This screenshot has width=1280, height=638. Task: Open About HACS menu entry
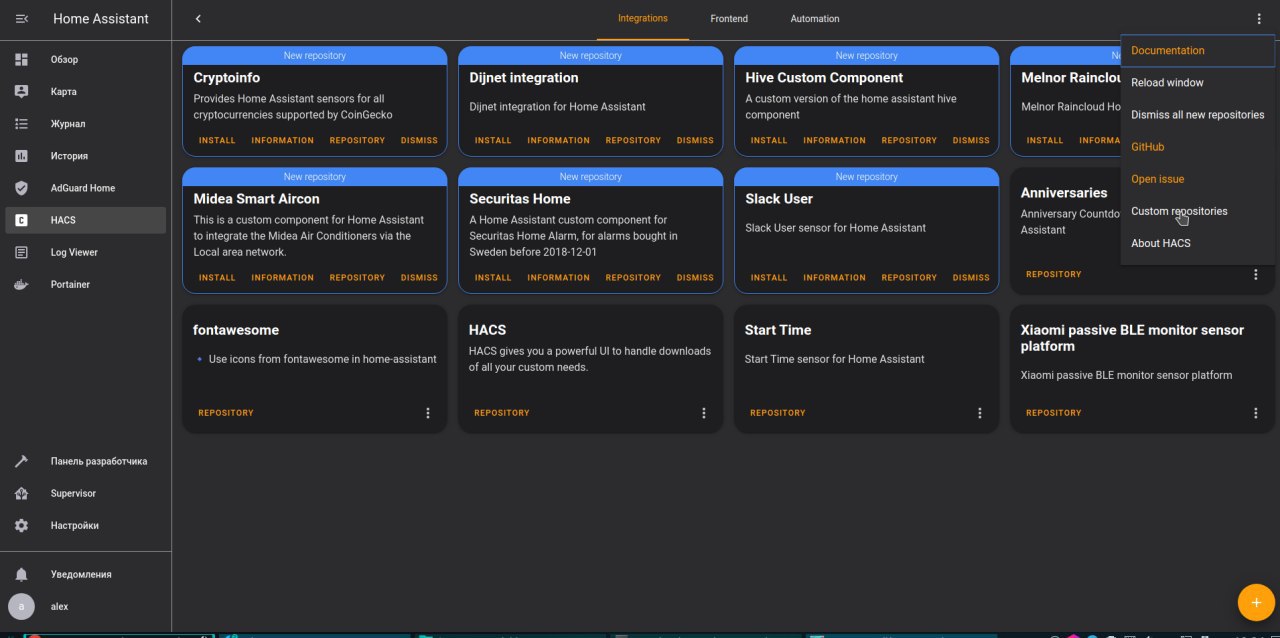pyautogui.click(x=1198, y=243)
